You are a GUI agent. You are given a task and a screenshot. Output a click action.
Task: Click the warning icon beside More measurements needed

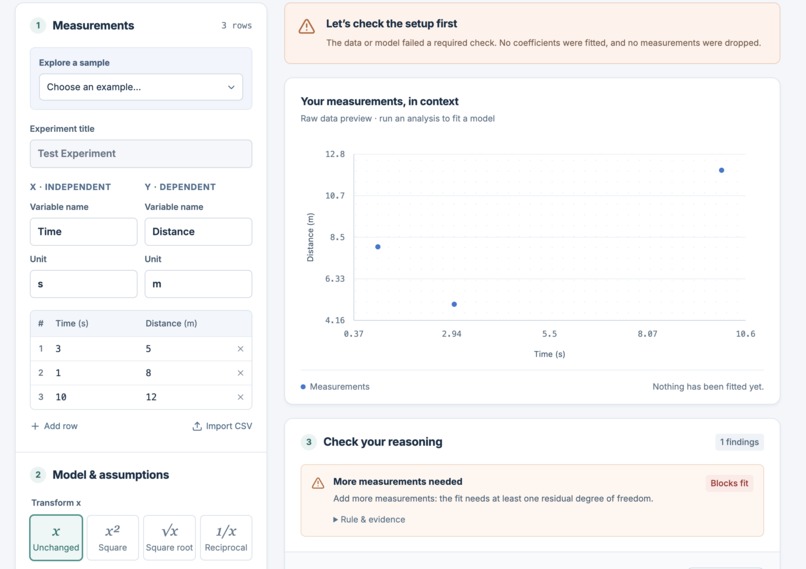[318, 483]
